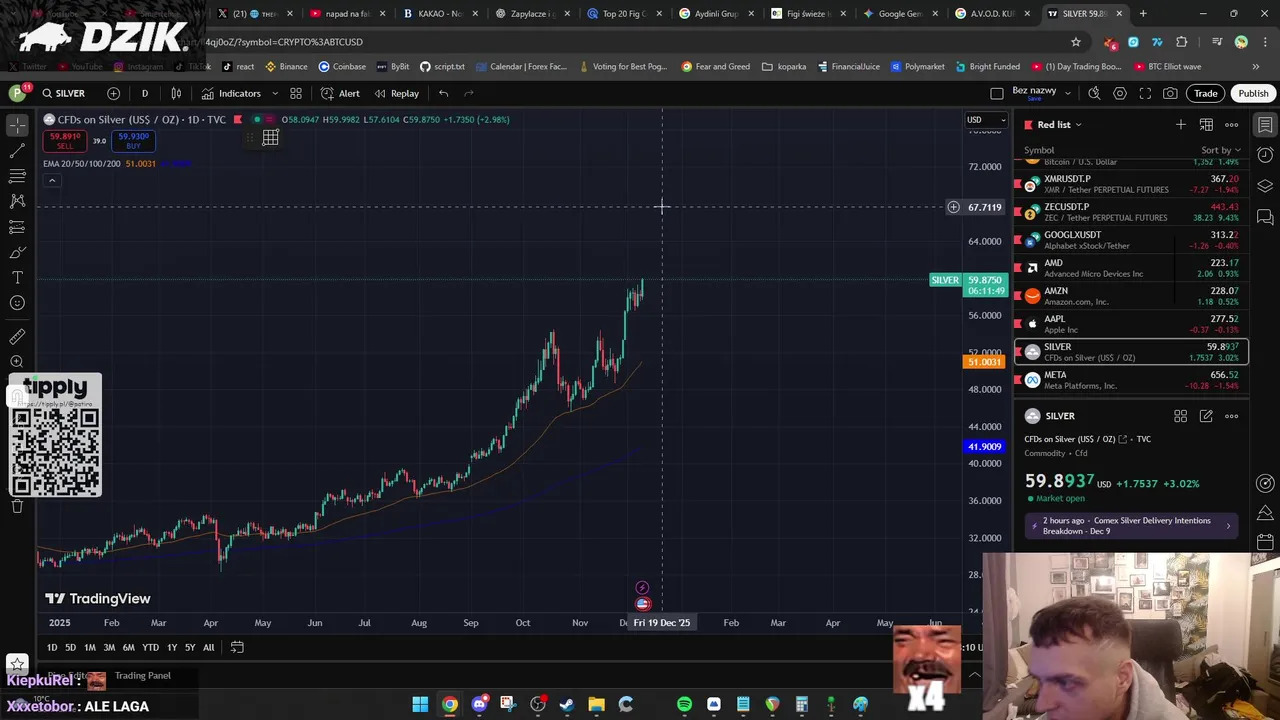The image size is (1280, 720).
Task: Redo the last chart action
Action: tap(469, 93)
